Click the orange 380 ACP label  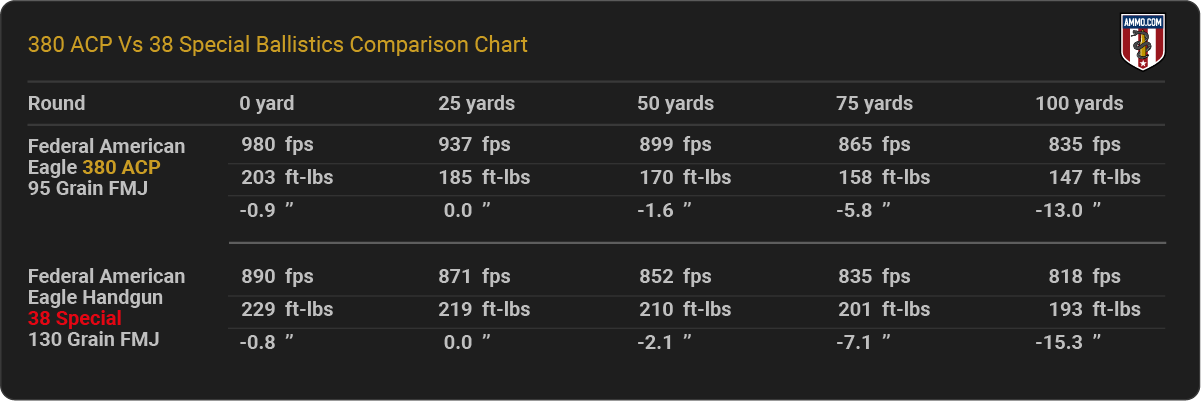point(121,167)
